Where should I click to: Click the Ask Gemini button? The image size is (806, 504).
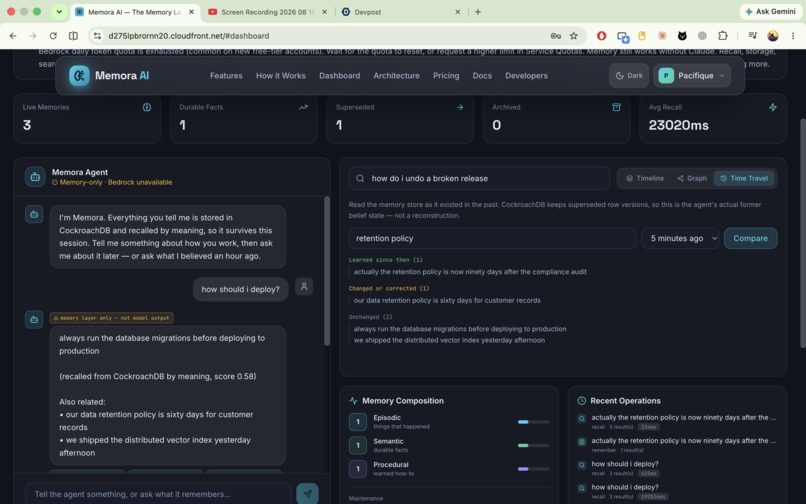(771, 11)
